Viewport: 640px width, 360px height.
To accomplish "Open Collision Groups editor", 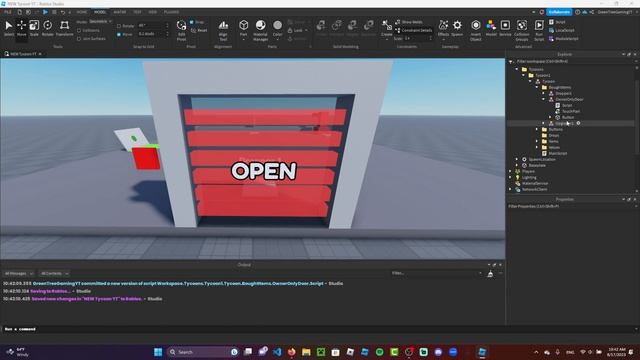I will 522,30.
